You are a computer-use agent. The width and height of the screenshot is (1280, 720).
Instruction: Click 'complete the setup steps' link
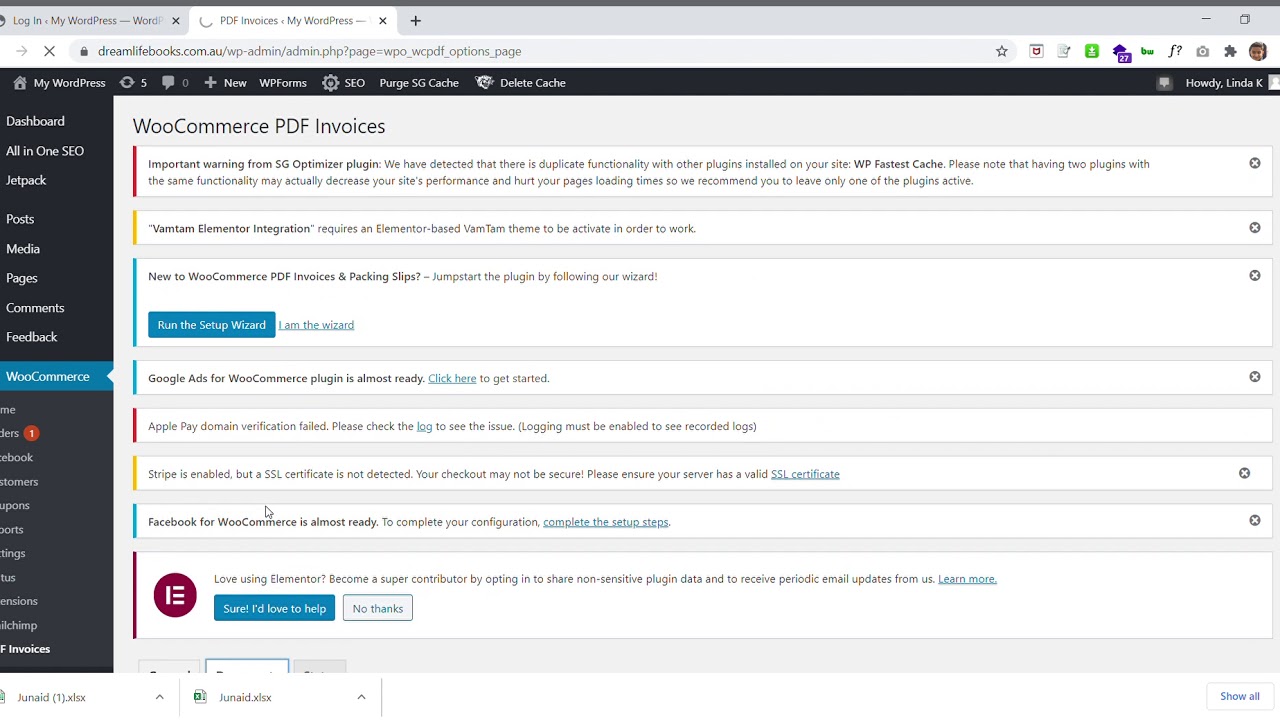pos(605,522)
